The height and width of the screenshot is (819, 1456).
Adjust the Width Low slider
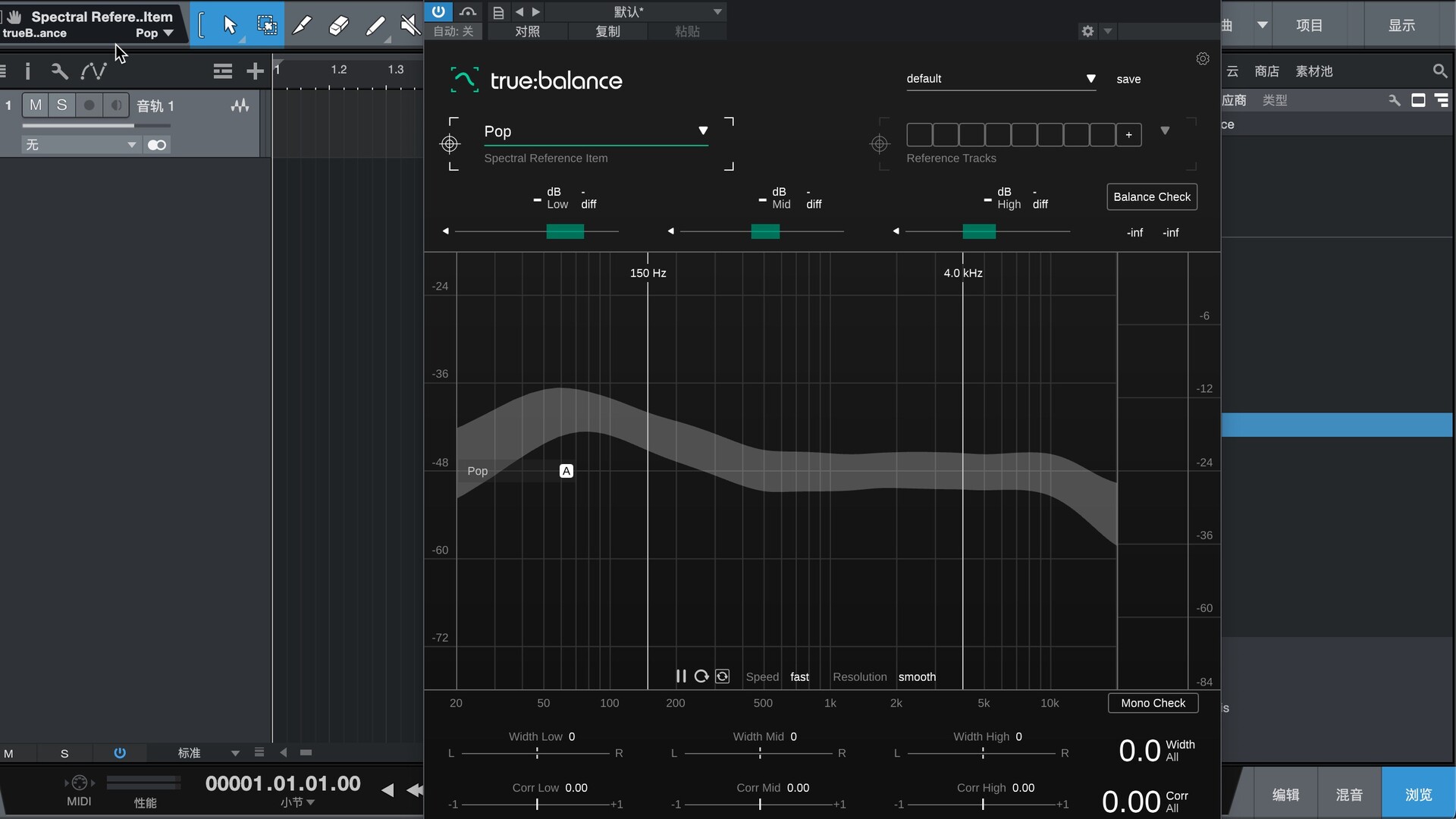[537, 753]
